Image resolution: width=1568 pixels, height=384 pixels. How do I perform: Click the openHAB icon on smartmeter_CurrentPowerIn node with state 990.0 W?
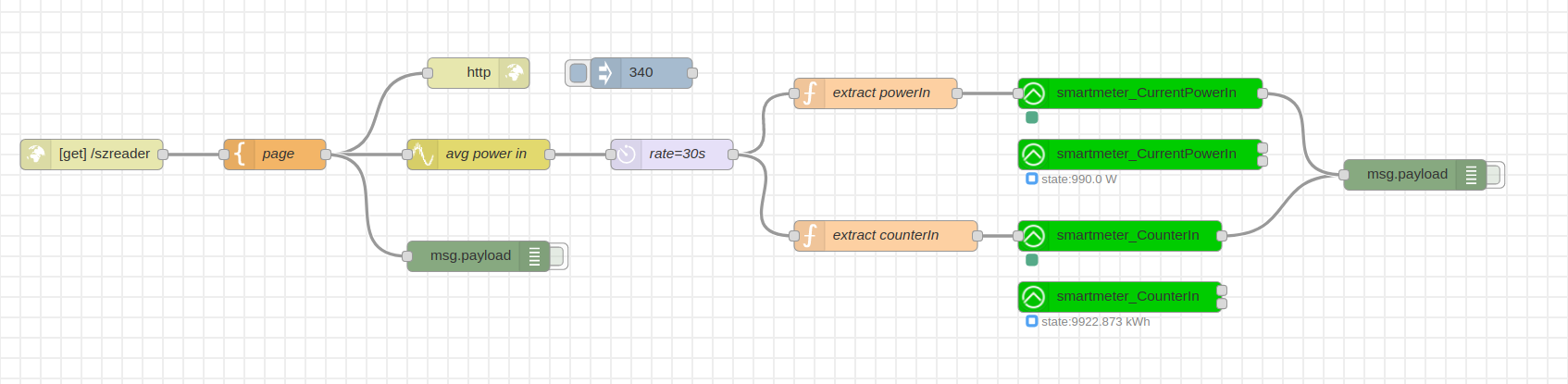1034,155
